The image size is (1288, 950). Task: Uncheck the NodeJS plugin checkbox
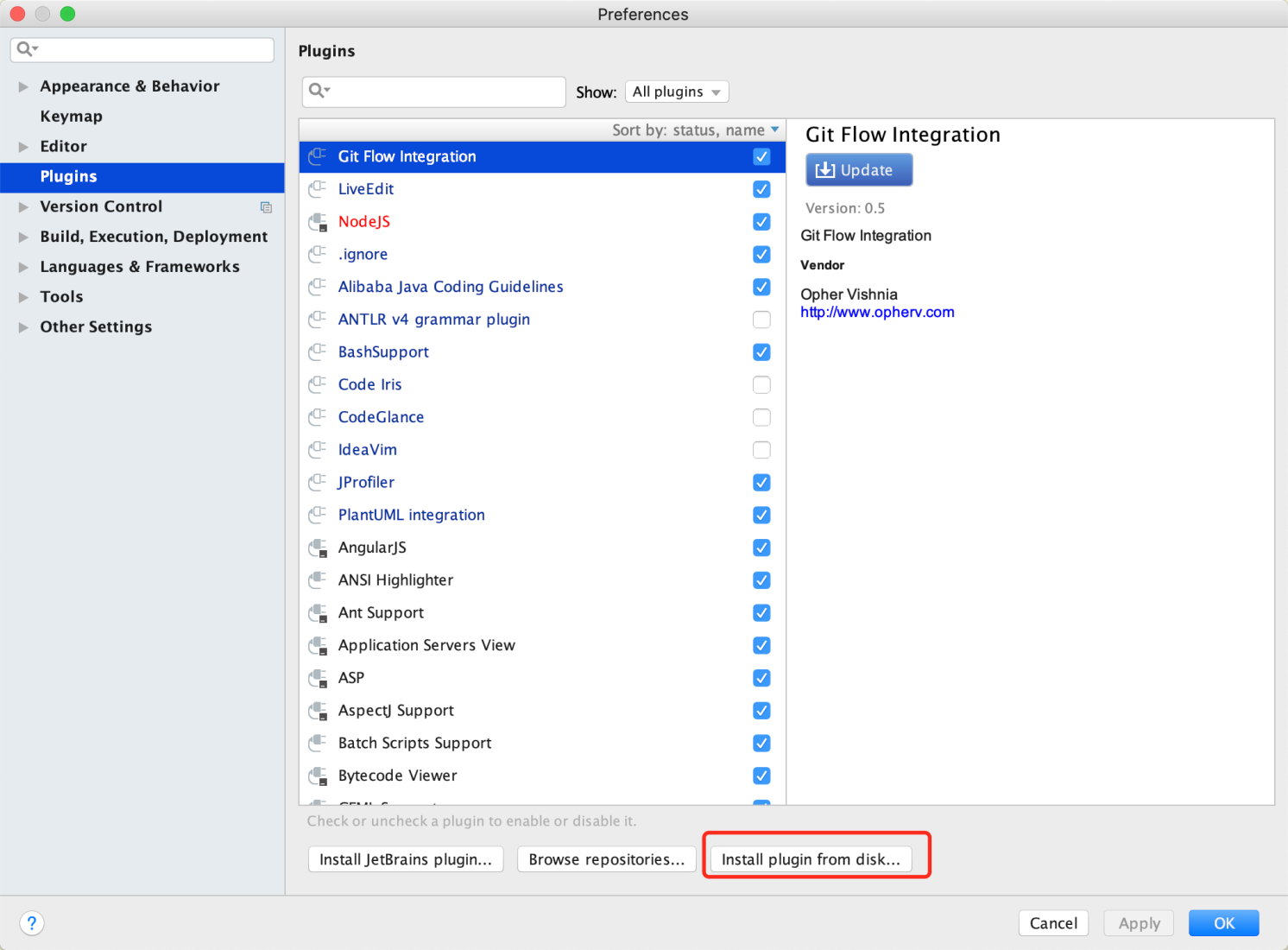tap(761, 222)
